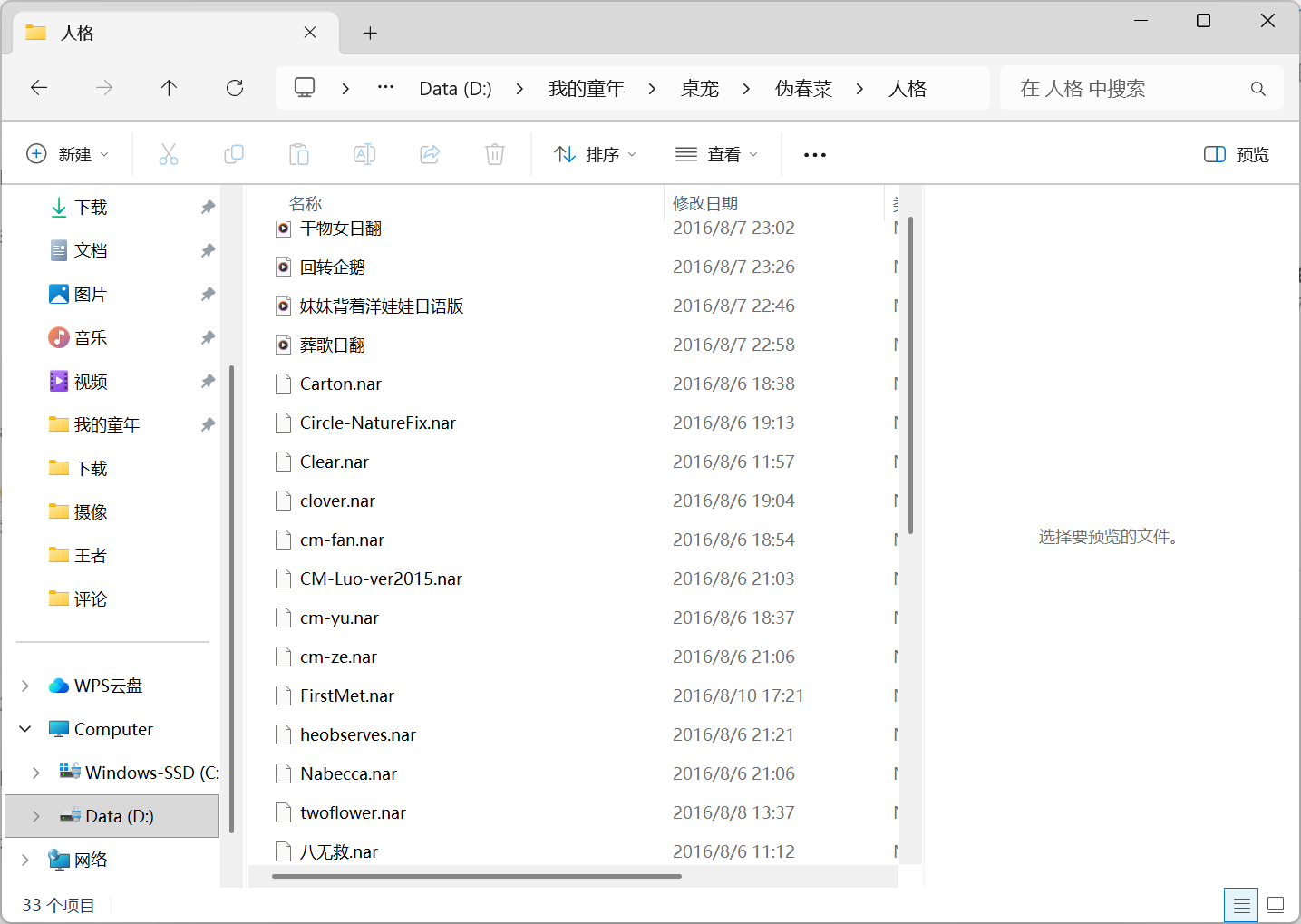The width and height of the screenshot is (1301, 924).
Task: Click the navigation pane scrollbar
Action: (232, 598)
